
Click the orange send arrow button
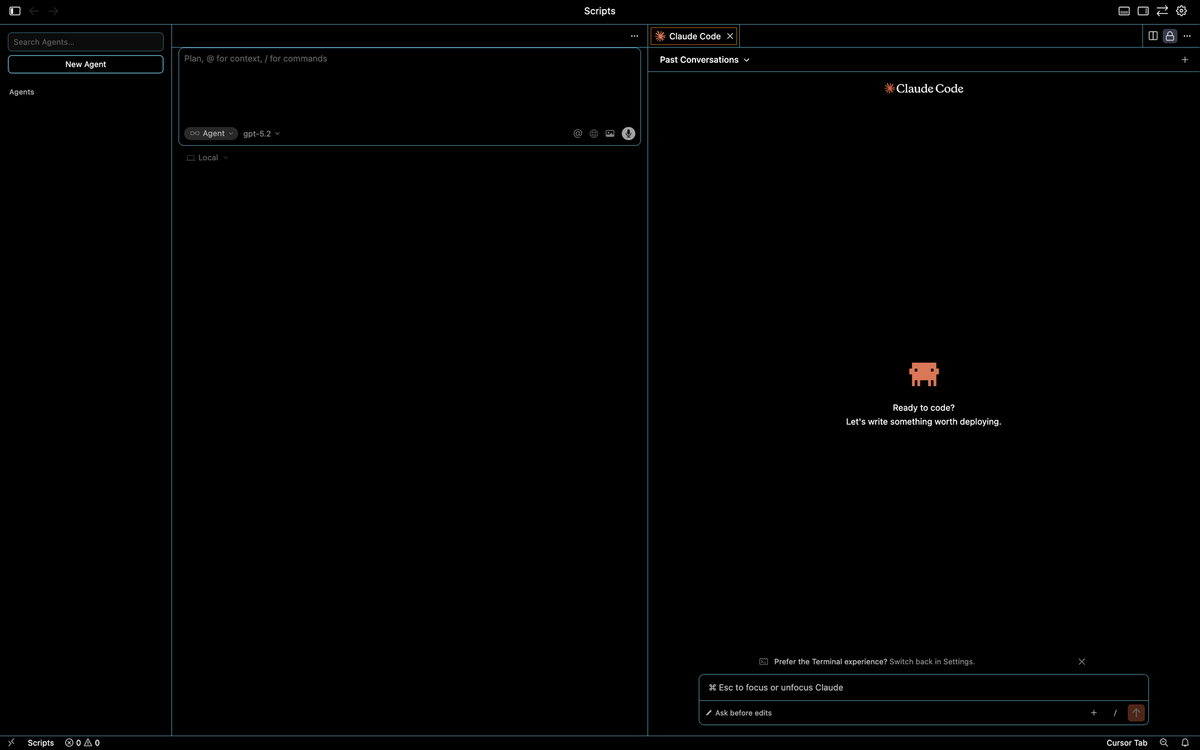(1136, 713)
